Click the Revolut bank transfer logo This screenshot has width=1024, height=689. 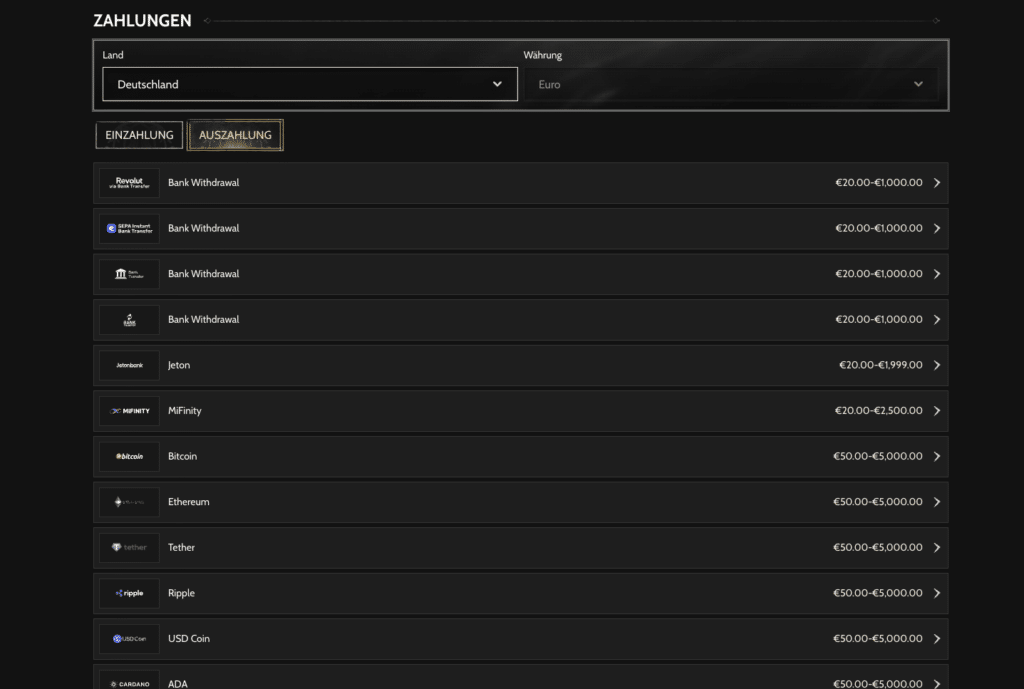pyautogui.click(x=129, y=183)
